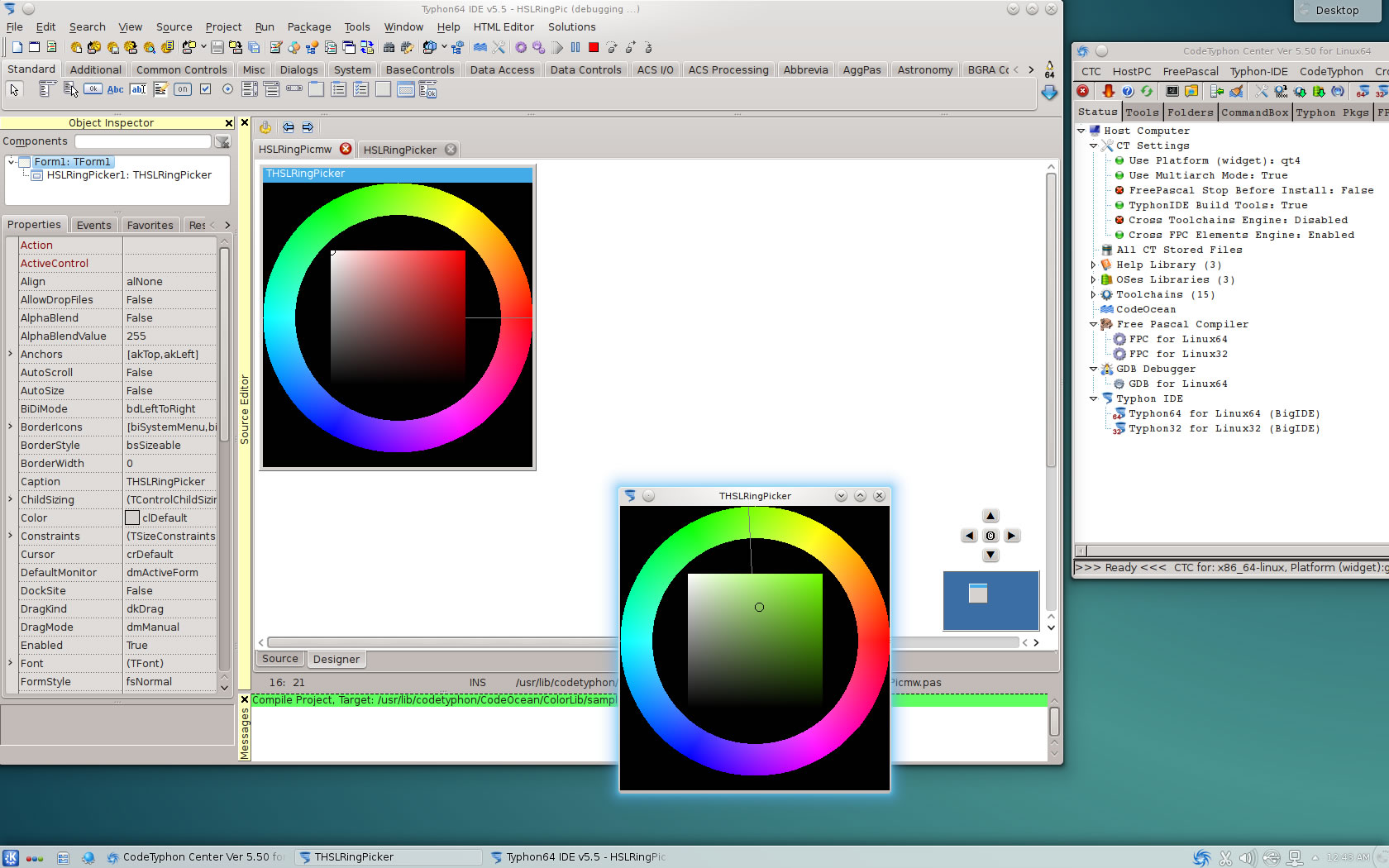Click the Color property clDefault swatch
1389x868 pixels.
[132, 517]
